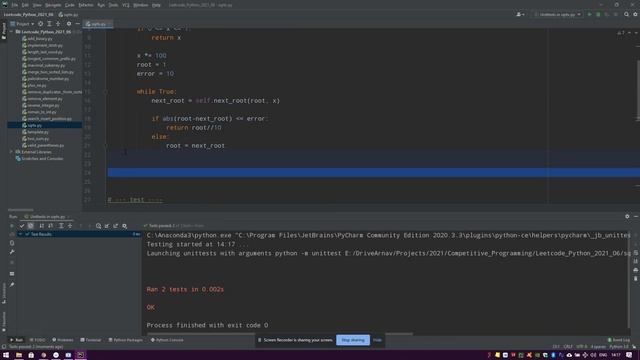The width and height of the screenshot is (640, 360).
Task: Open the View menu
Action: point(37,5)
